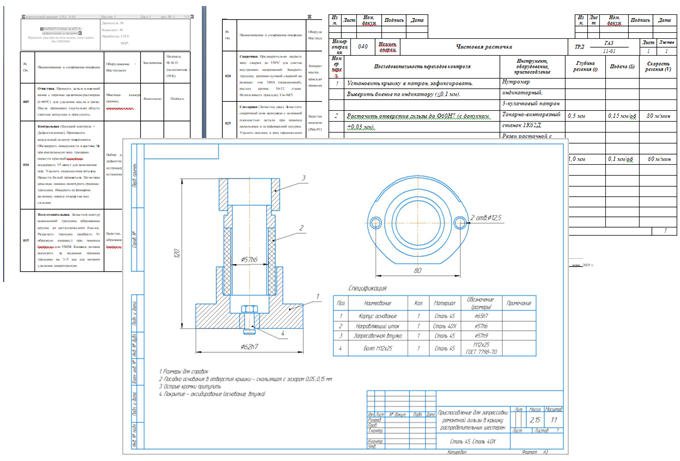Screen dimensions: 680x461
Task: Select position callout '3' on section view
Action: click(304, 178)
